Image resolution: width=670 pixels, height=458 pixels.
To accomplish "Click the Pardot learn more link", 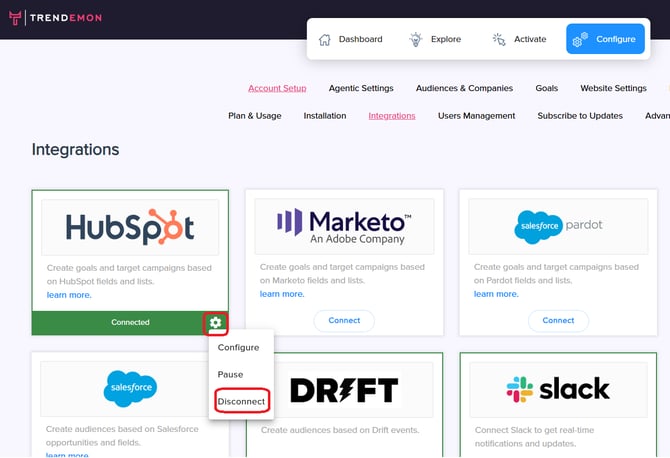I will coord(496,294).
